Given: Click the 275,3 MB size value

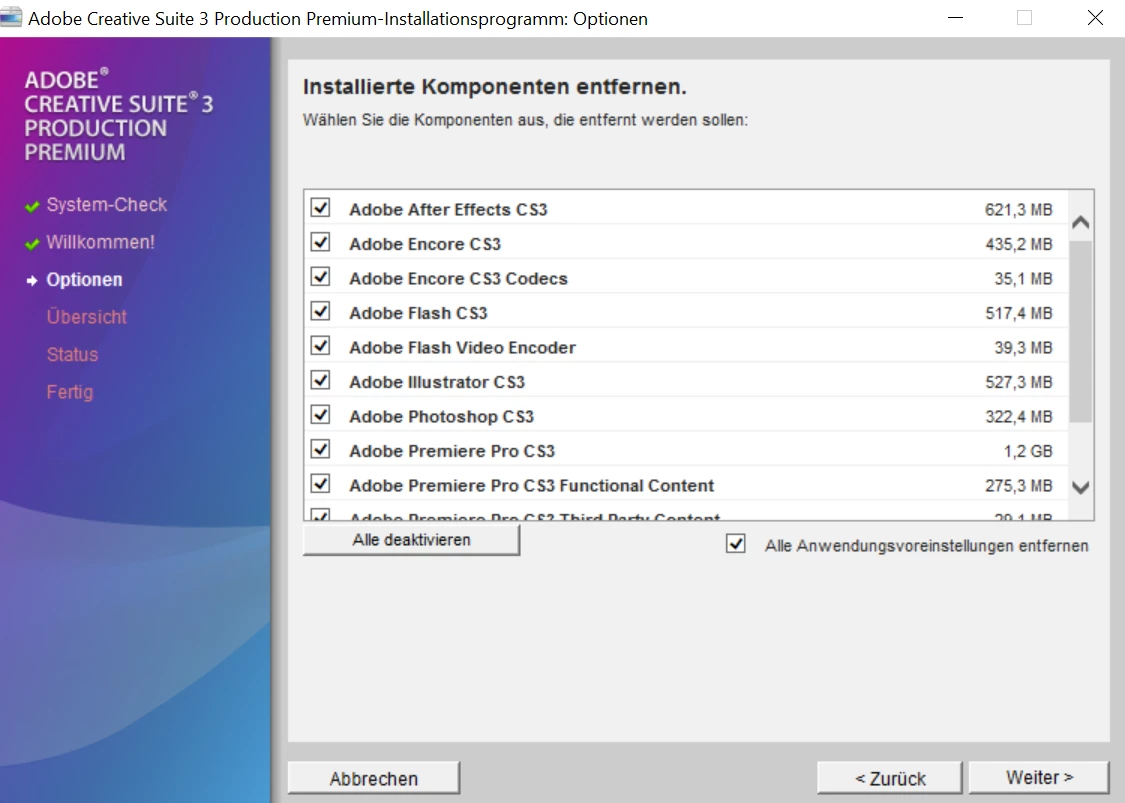Looking at the screenshot, I should click(1019, 485).
